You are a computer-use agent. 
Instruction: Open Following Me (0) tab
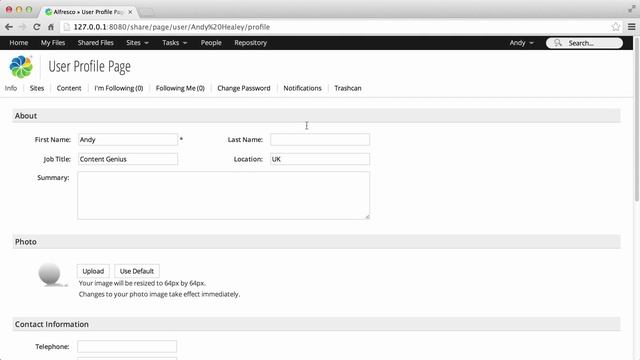click(x=180, y=88)
